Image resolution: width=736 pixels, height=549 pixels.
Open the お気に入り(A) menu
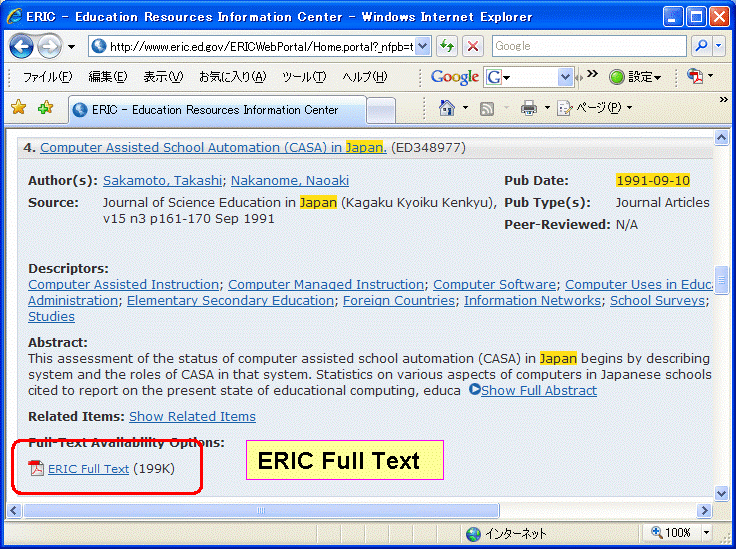tap(232, 76)
